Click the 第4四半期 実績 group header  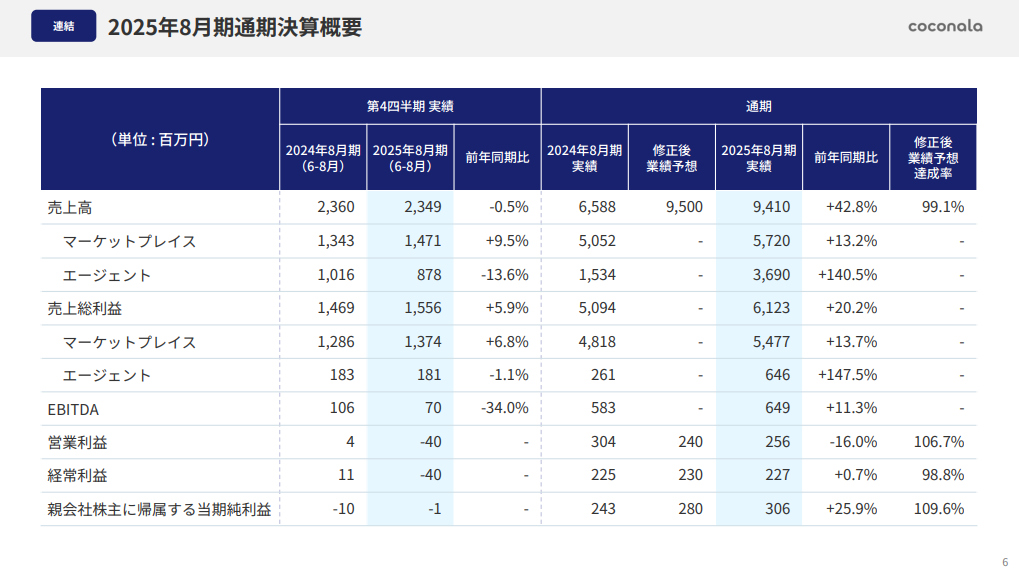(x=410, y=106)
